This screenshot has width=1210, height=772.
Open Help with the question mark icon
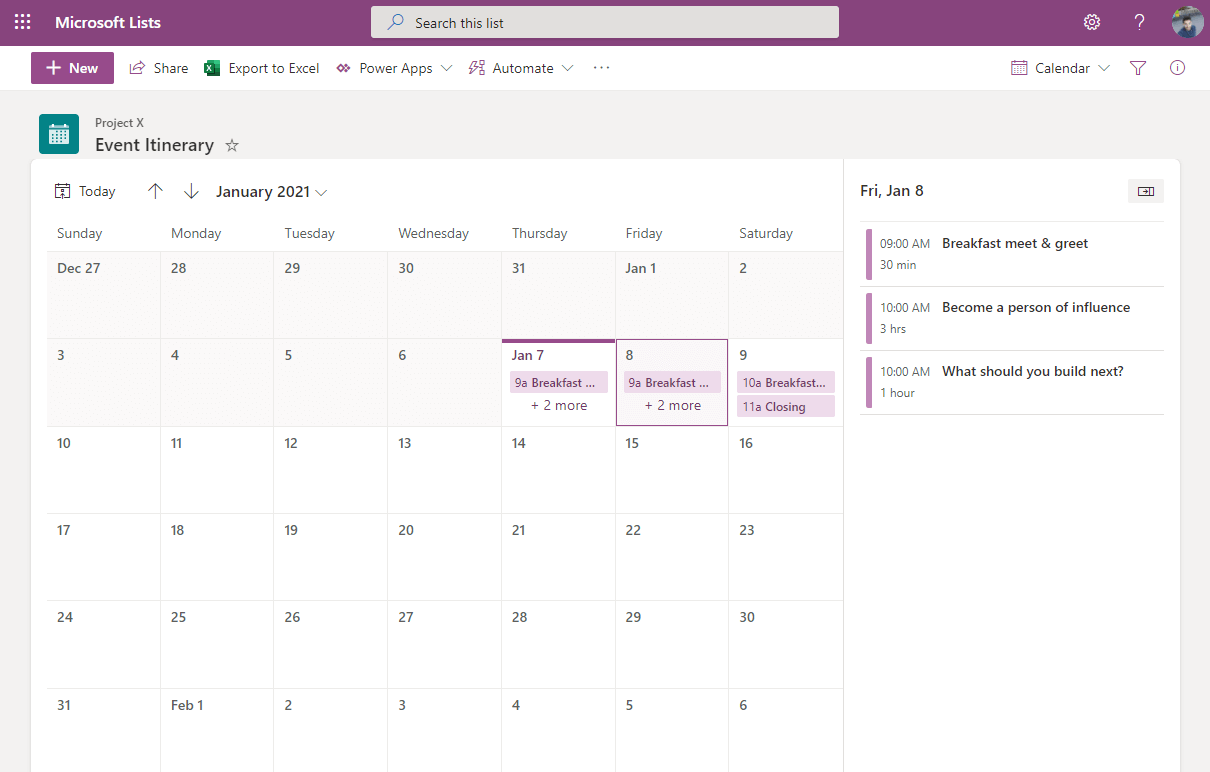tap(1139, 22)
